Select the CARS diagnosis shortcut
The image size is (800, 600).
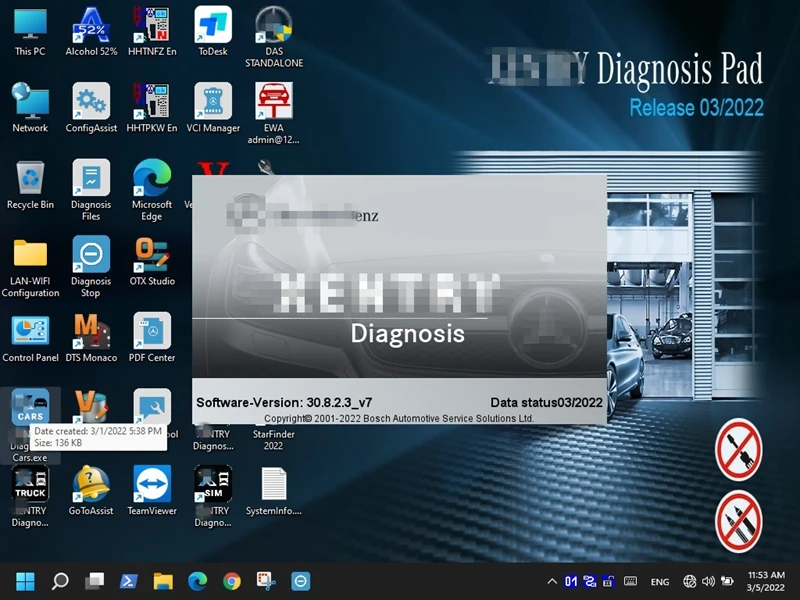30,408
